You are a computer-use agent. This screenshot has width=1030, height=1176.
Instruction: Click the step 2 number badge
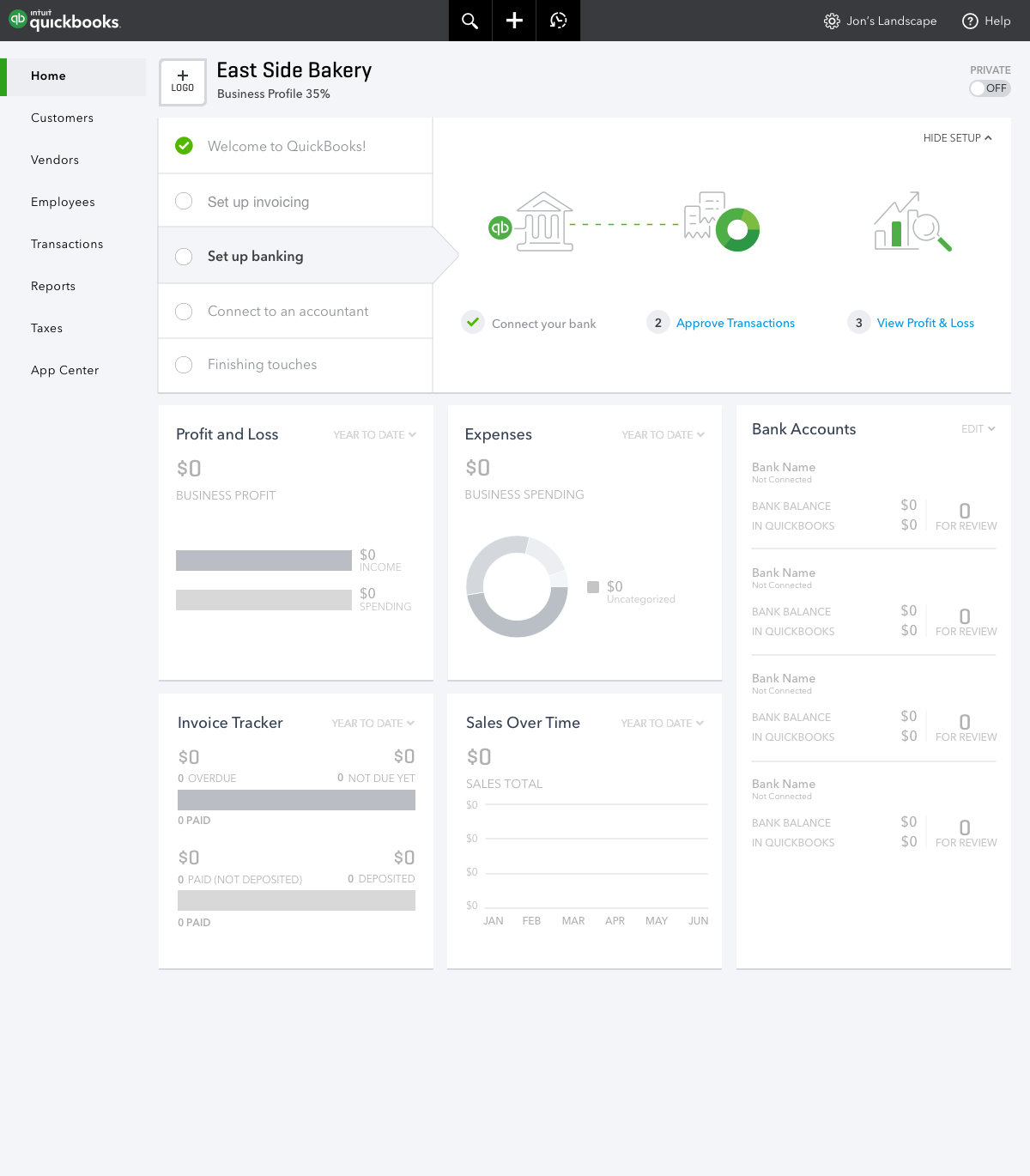[658, 323]
